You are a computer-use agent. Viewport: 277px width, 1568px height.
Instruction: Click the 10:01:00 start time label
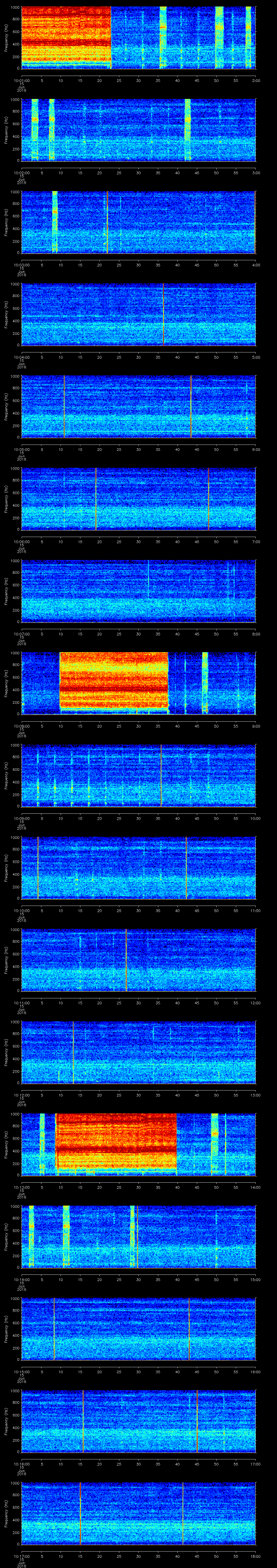(x=21, y=80)
